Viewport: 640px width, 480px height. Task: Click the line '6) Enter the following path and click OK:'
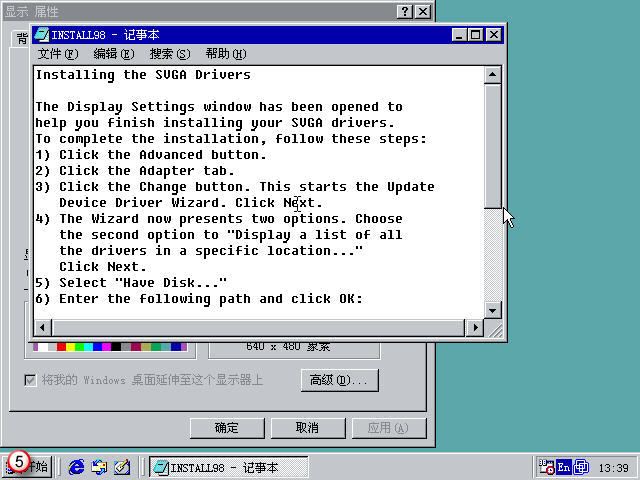[199, 298]
